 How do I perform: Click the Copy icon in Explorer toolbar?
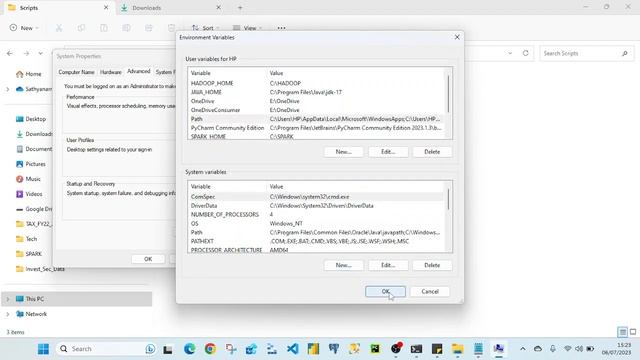point(81,28)
